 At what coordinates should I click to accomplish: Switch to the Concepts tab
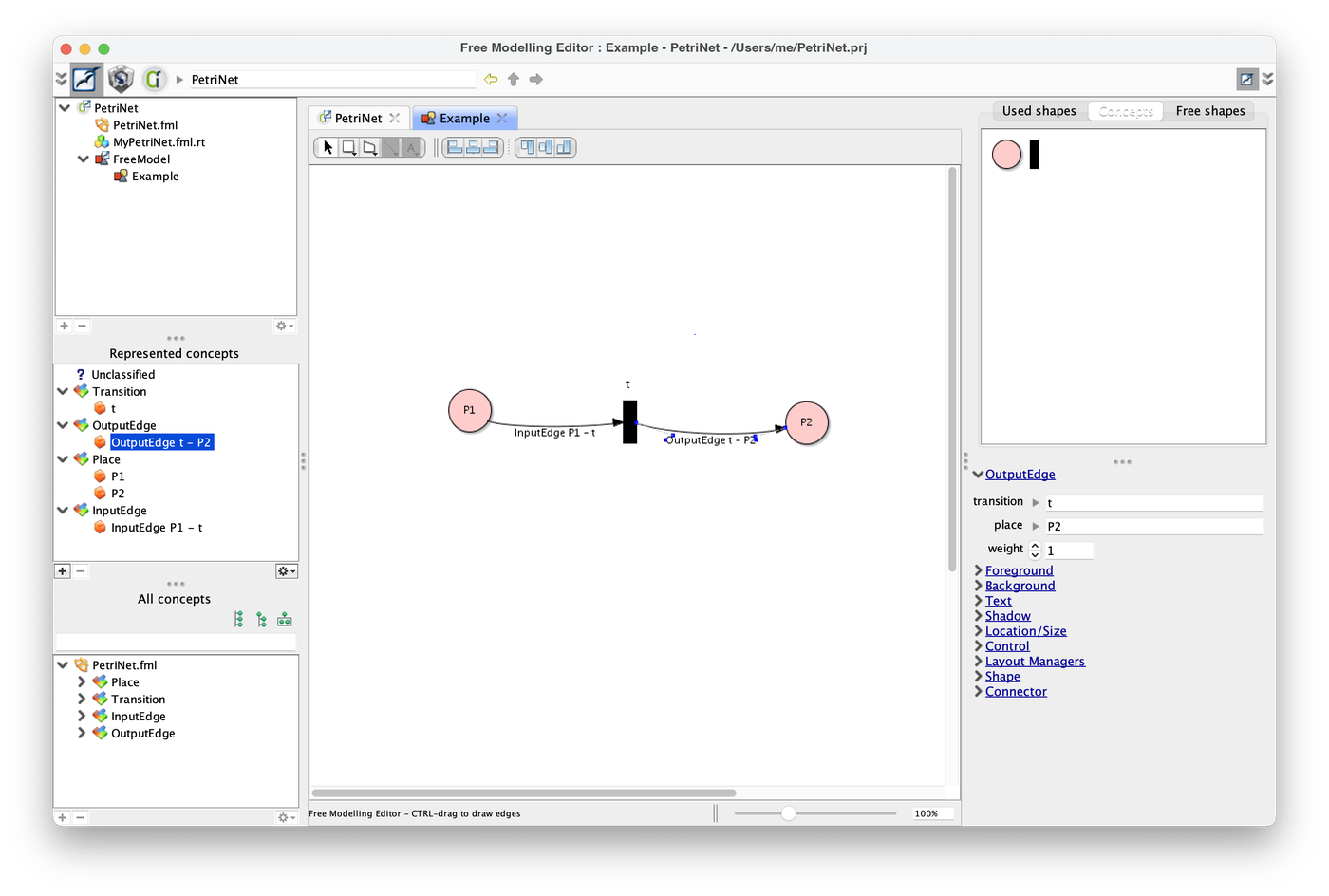point(1126,111)
